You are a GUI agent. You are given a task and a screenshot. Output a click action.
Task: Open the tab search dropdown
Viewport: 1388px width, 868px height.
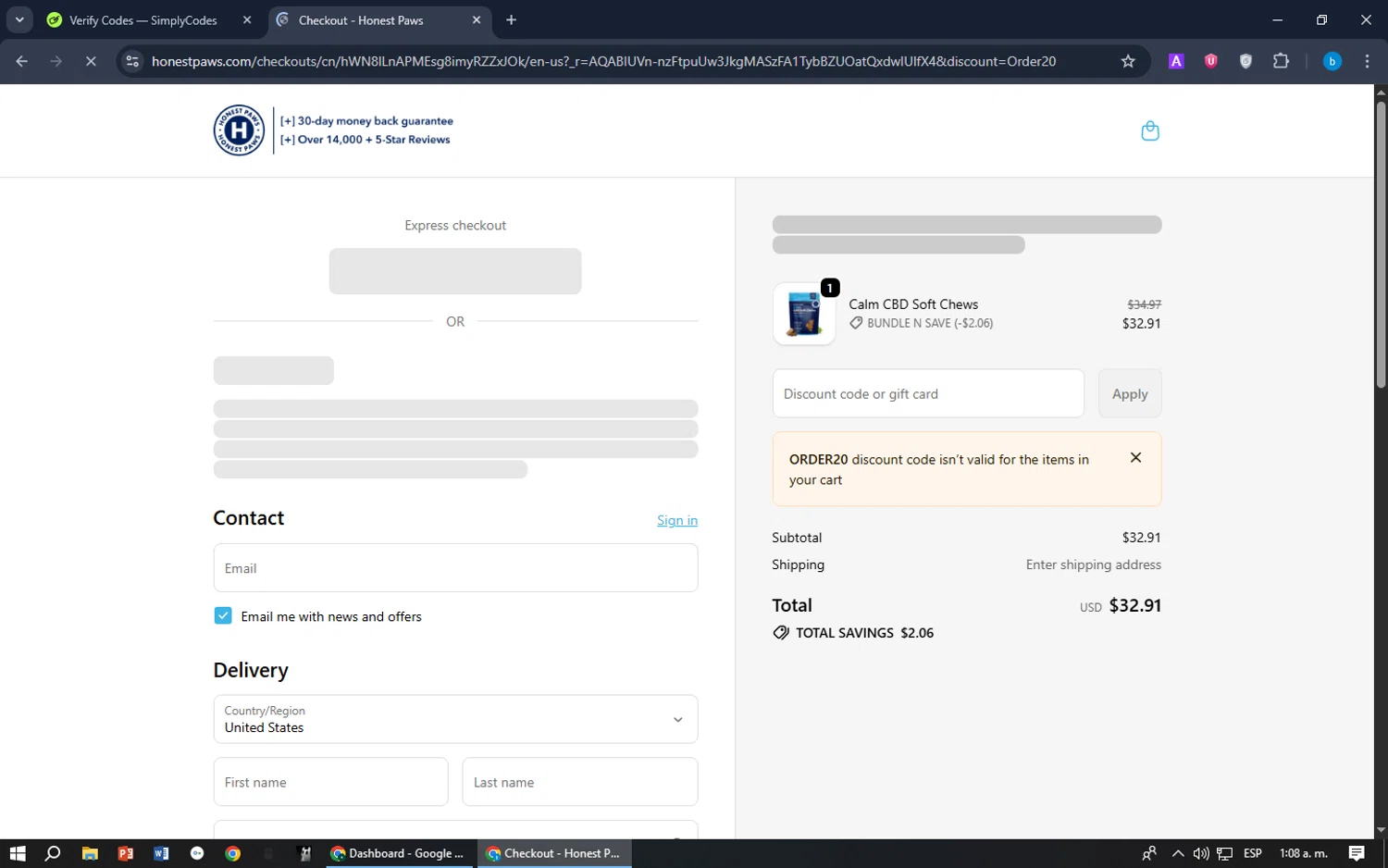pos(19,19)
